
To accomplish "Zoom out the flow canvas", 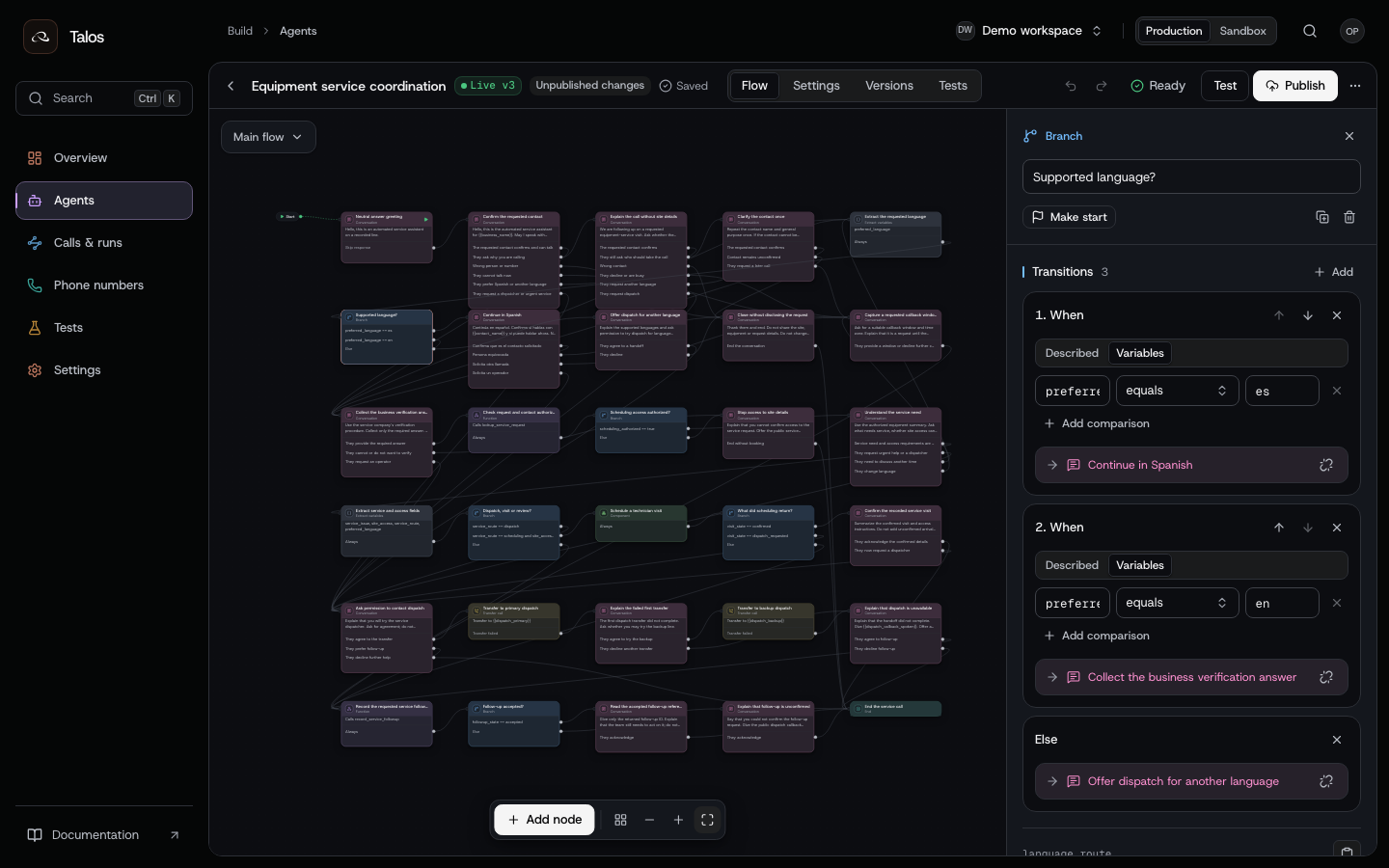I will [649, 820].
